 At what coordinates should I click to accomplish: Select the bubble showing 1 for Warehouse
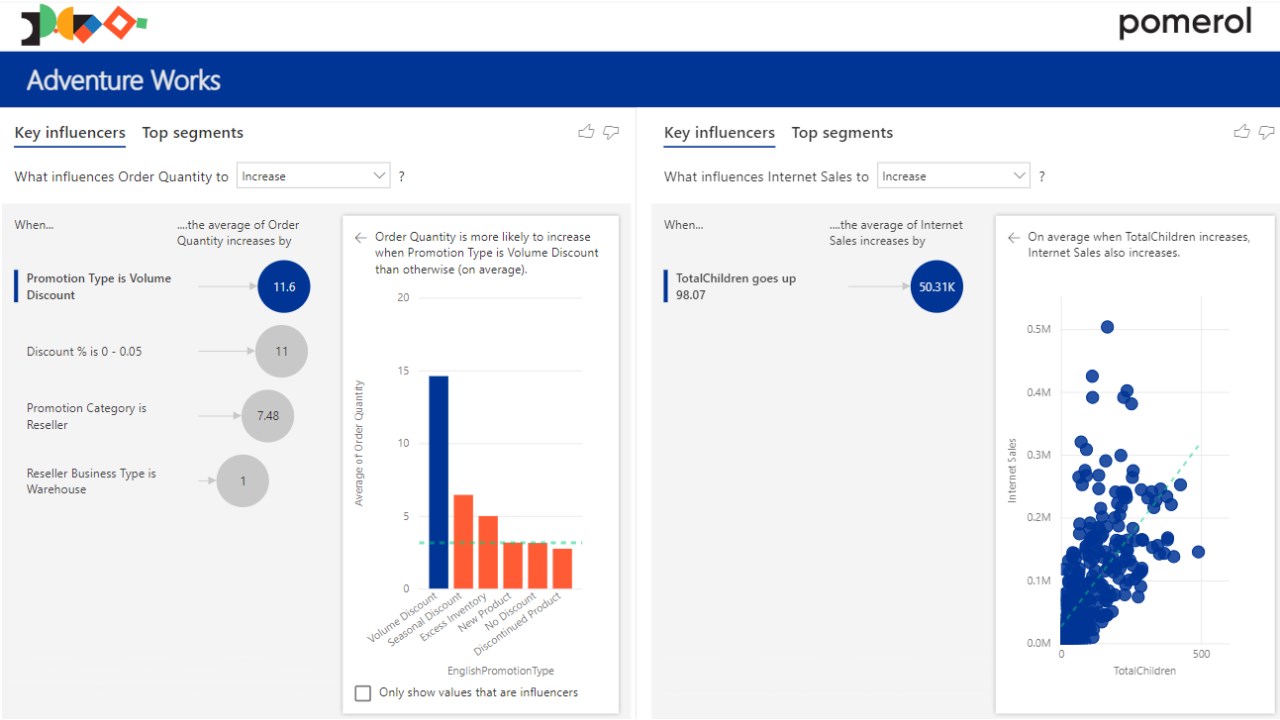[243, 481]
